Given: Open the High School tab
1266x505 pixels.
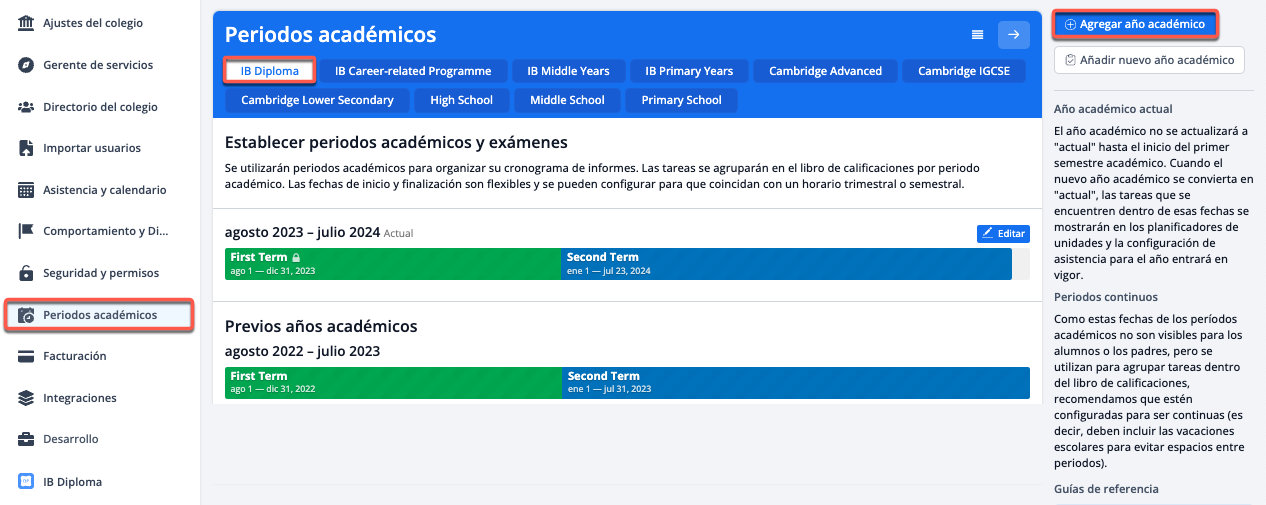Looking at the screenshot, I should 461,100.
